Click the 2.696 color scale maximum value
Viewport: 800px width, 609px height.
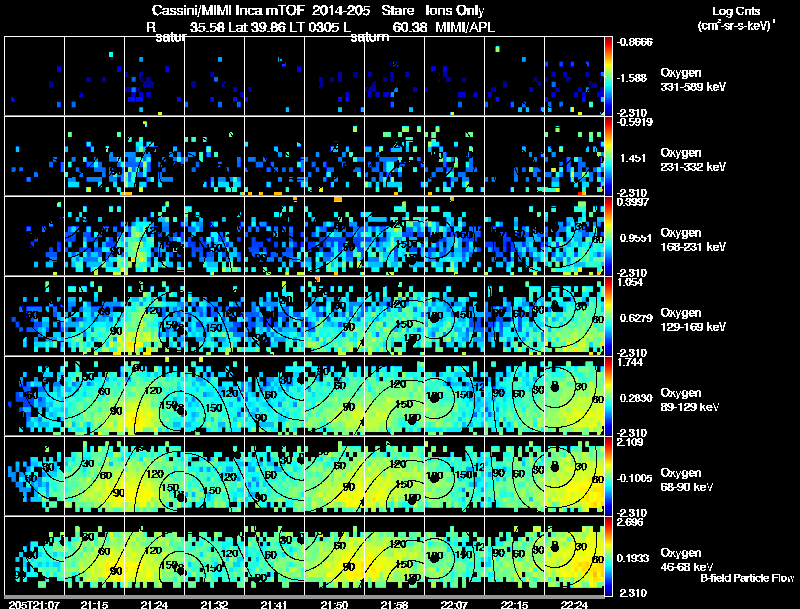point(630,522)
